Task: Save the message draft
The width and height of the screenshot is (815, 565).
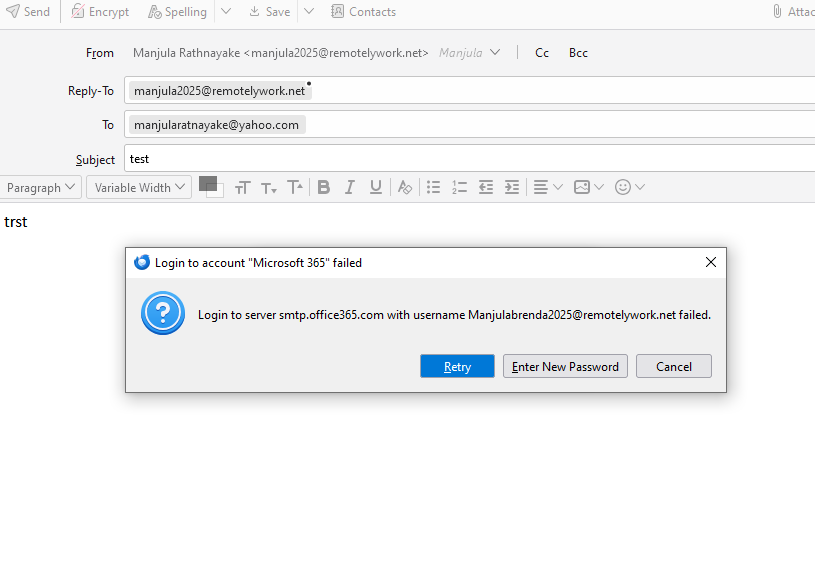Action: [x=270, y=11]
